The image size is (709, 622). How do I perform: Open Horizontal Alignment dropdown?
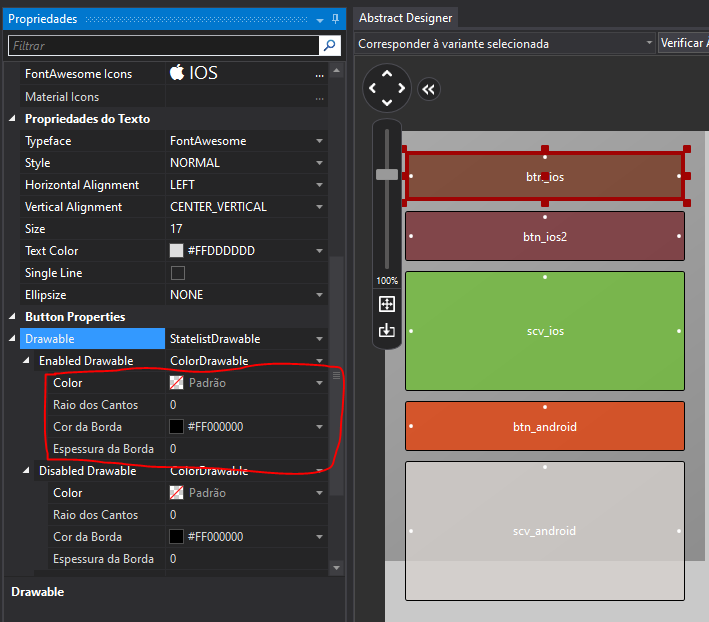click(319, 185)
